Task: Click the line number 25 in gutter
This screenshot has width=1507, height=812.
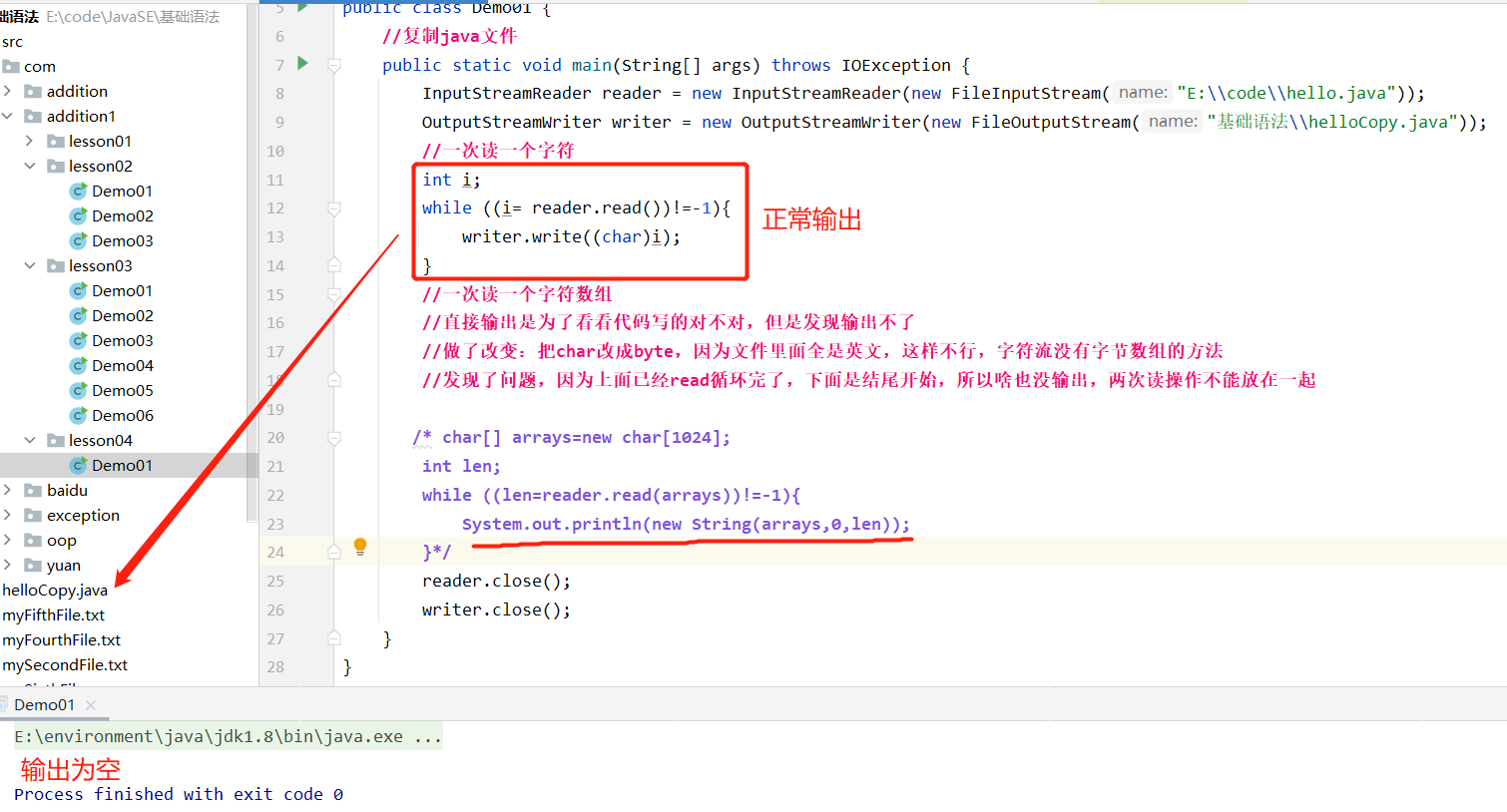Action: (x=275, y=581)
